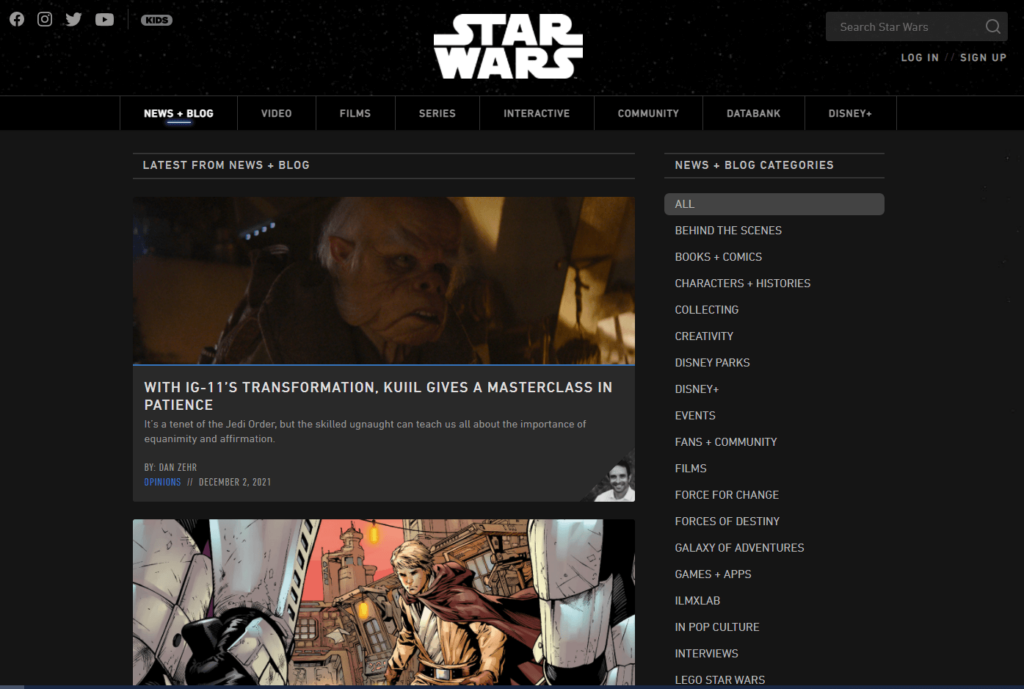Select In Pop Culture category
Viewport: 1024px width, 689px height.
click(x=716, y=627)
